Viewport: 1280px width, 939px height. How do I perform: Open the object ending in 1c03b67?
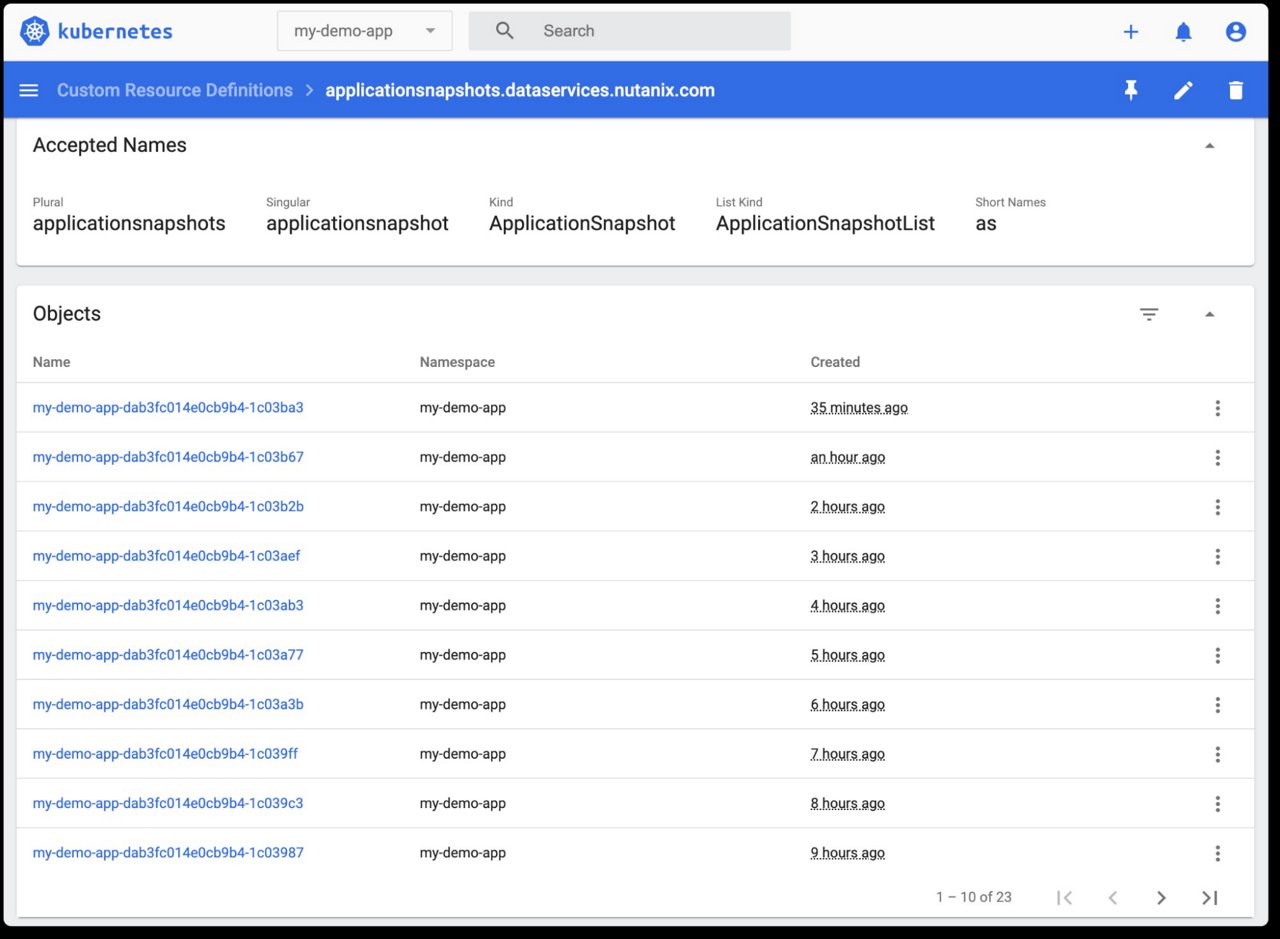click(168, 457)
